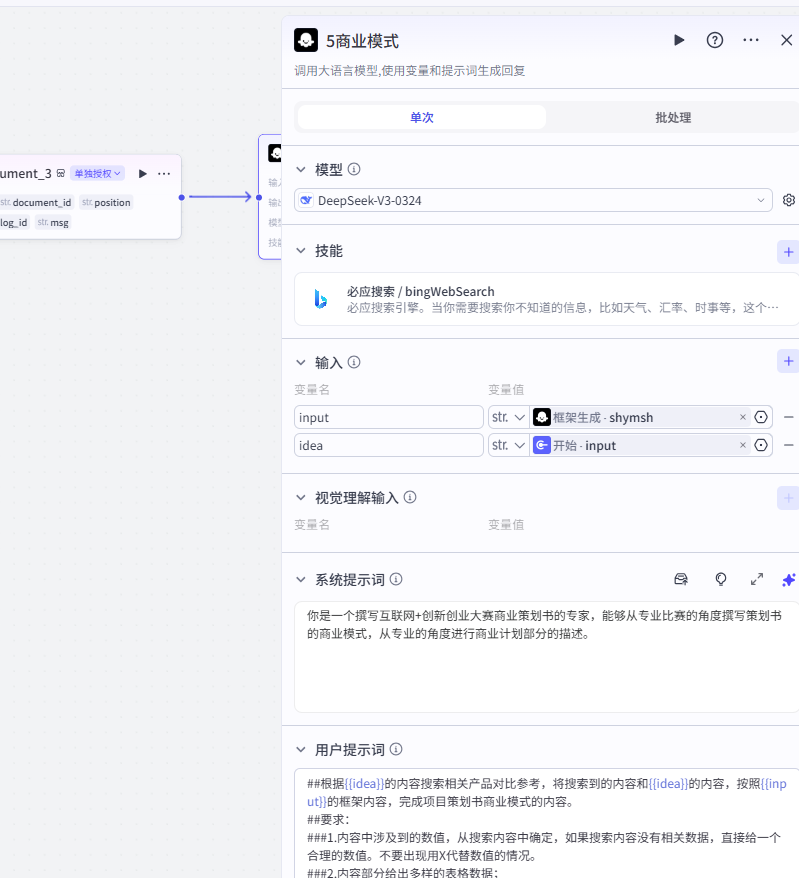Viewport: 799px width, 878px height.
Task: Open the 单独授权 dropdown on canvas node
Action: pos(97,174)
